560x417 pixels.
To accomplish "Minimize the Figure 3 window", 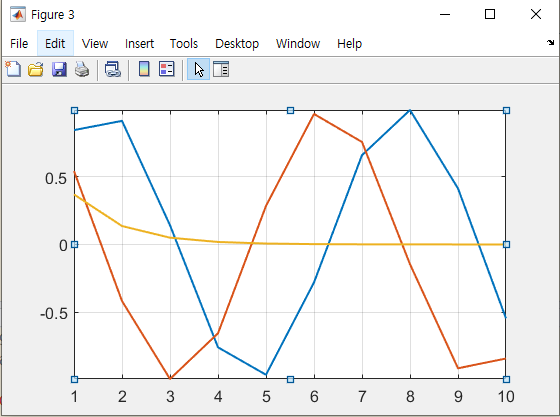I will (x=445, y=14).
